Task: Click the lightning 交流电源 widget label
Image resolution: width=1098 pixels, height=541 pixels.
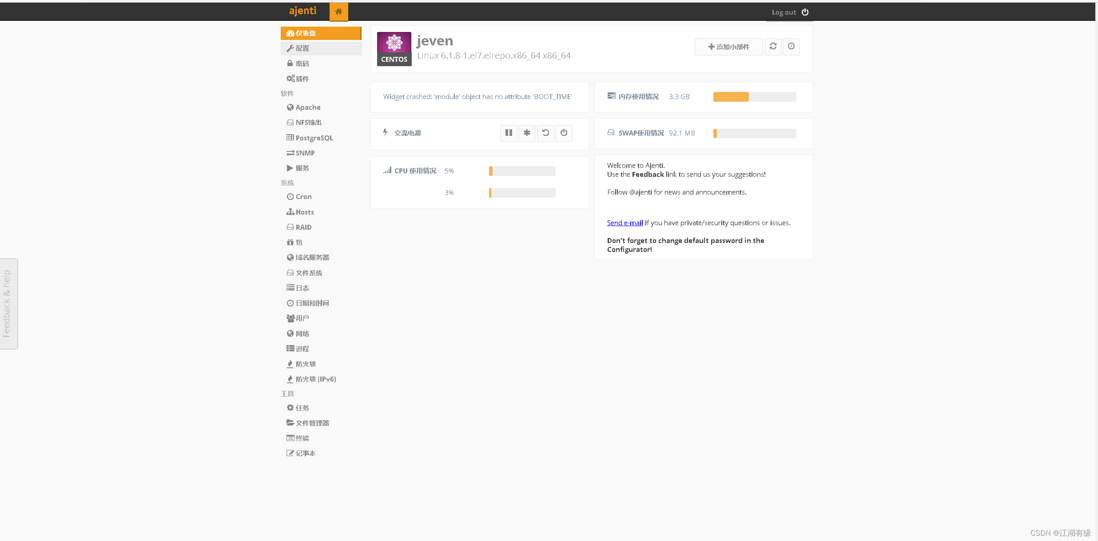Action: tap(403, 133)
